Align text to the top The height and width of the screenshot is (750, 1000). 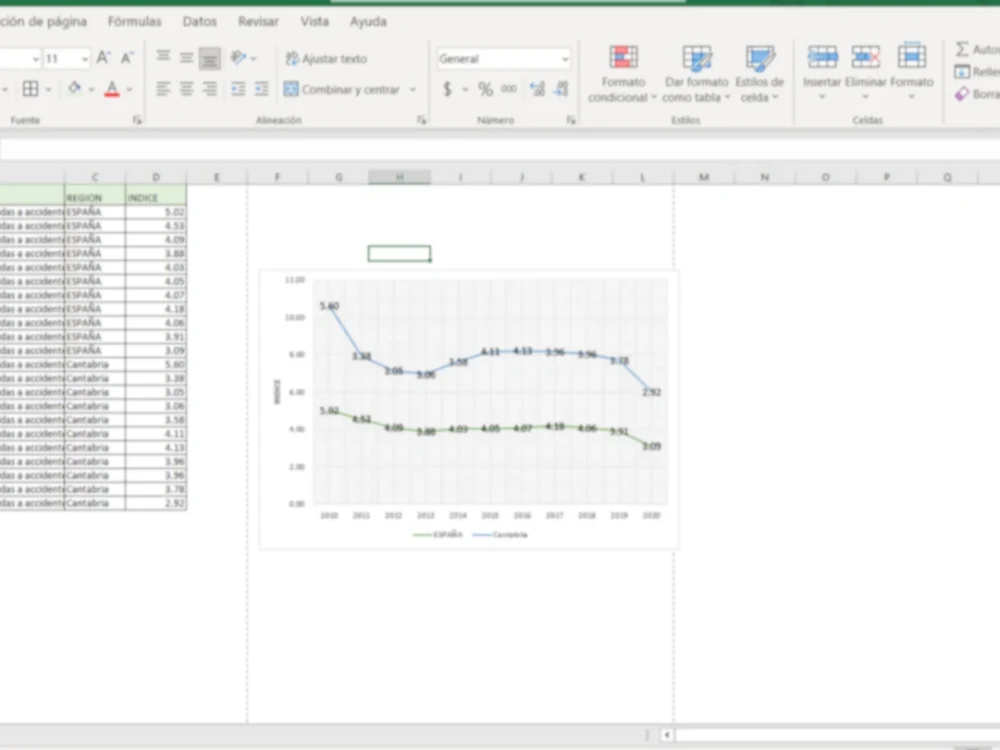[163, 57]
